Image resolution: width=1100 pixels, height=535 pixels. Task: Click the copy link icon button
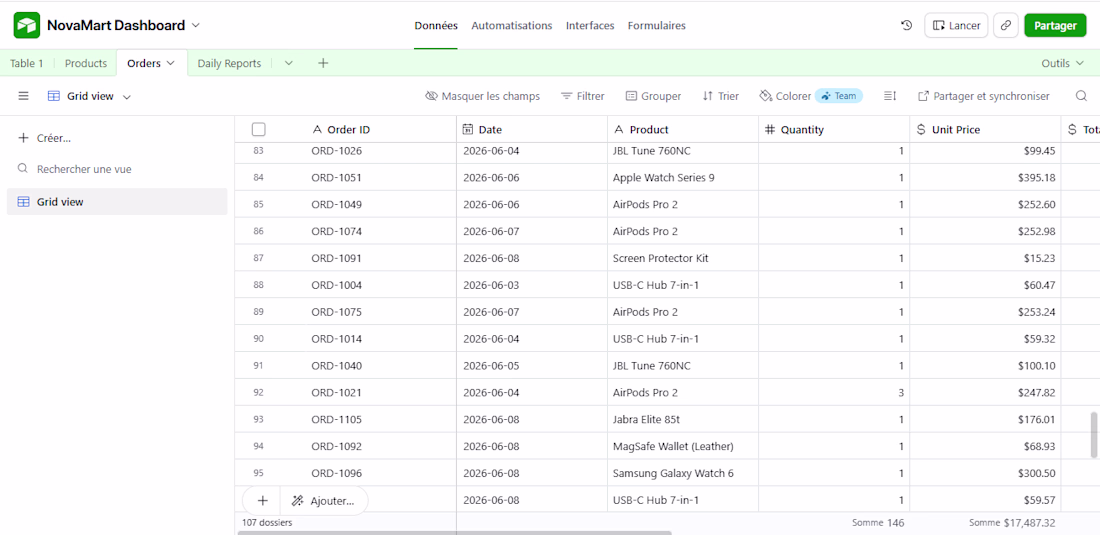[x=1006, y=25]
